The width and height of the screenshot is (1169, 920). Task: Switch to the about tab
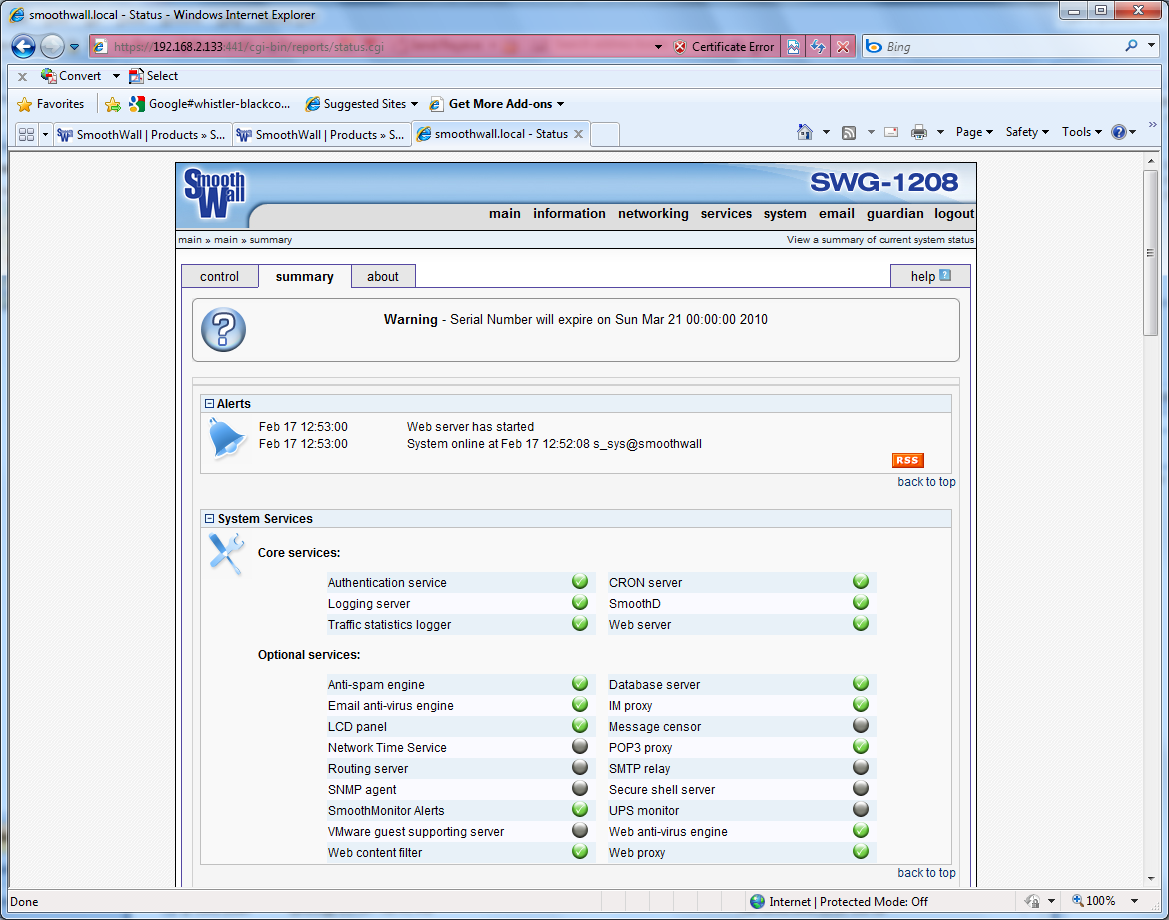click(382, 277)
